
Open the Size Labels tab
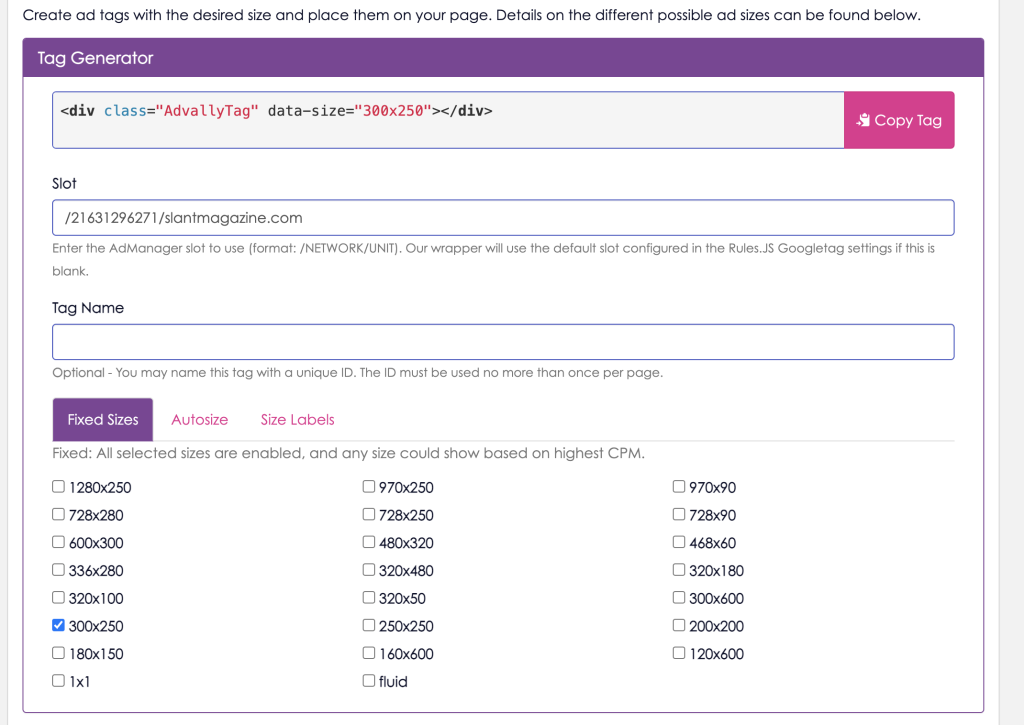(x=297, y=419)
